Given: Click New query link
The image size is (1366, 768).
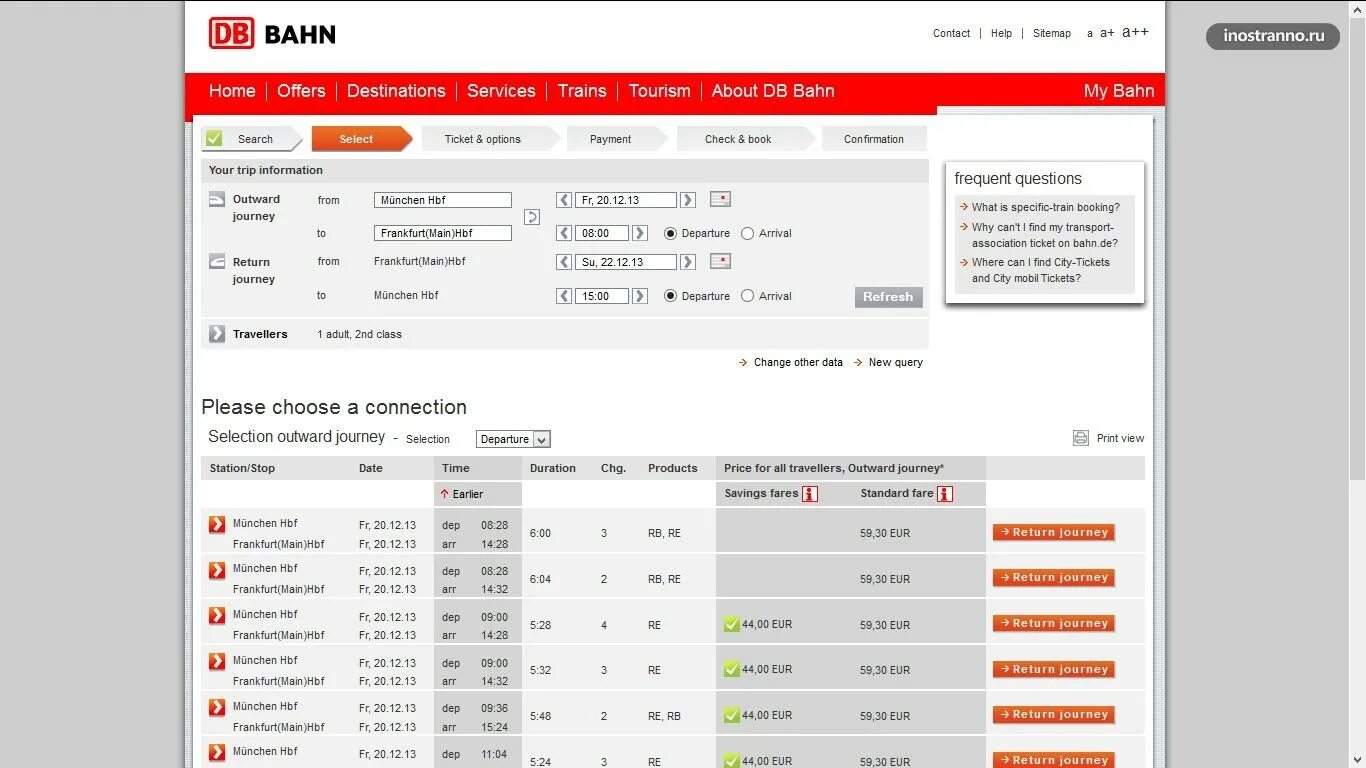Looking at the screenshot, I should 896,362.
